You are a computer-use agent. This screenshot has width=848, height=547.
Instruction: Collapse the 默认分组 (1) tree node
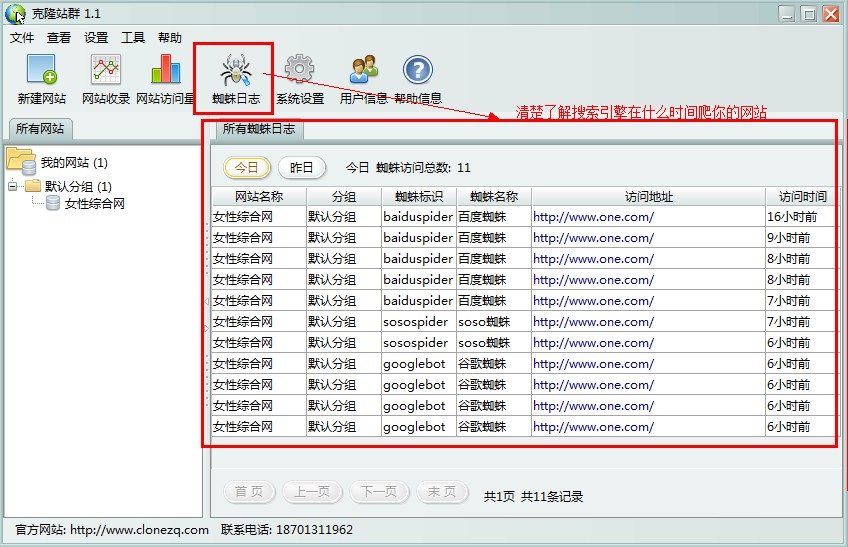coord(12,186)
